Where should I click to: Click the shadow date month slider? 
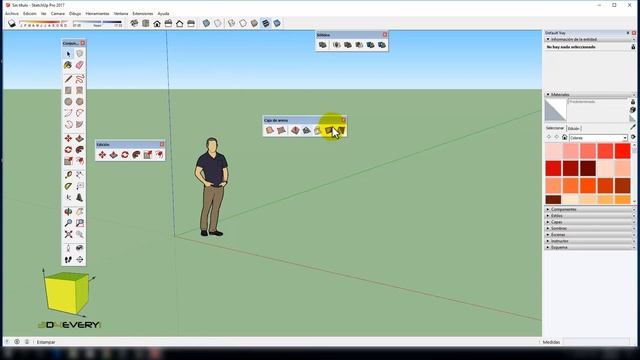point(43,23)
